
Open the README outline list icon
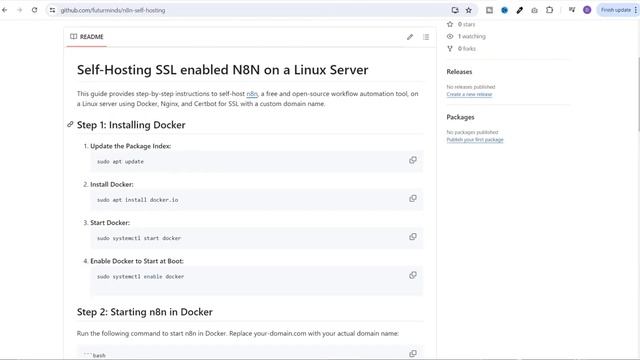pyautogui.click(x=426, y=37)
